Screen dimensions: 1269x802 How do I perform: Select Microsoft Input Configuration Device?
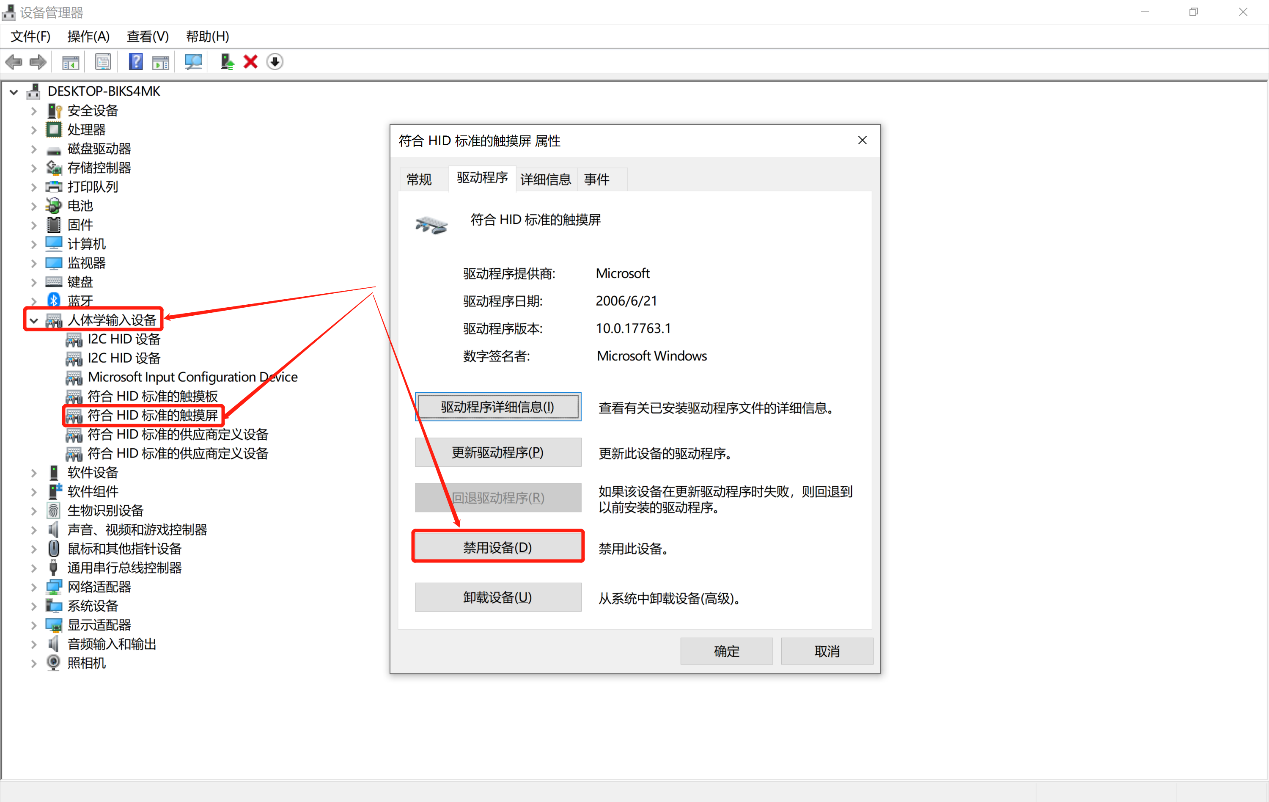click(192, 377)
